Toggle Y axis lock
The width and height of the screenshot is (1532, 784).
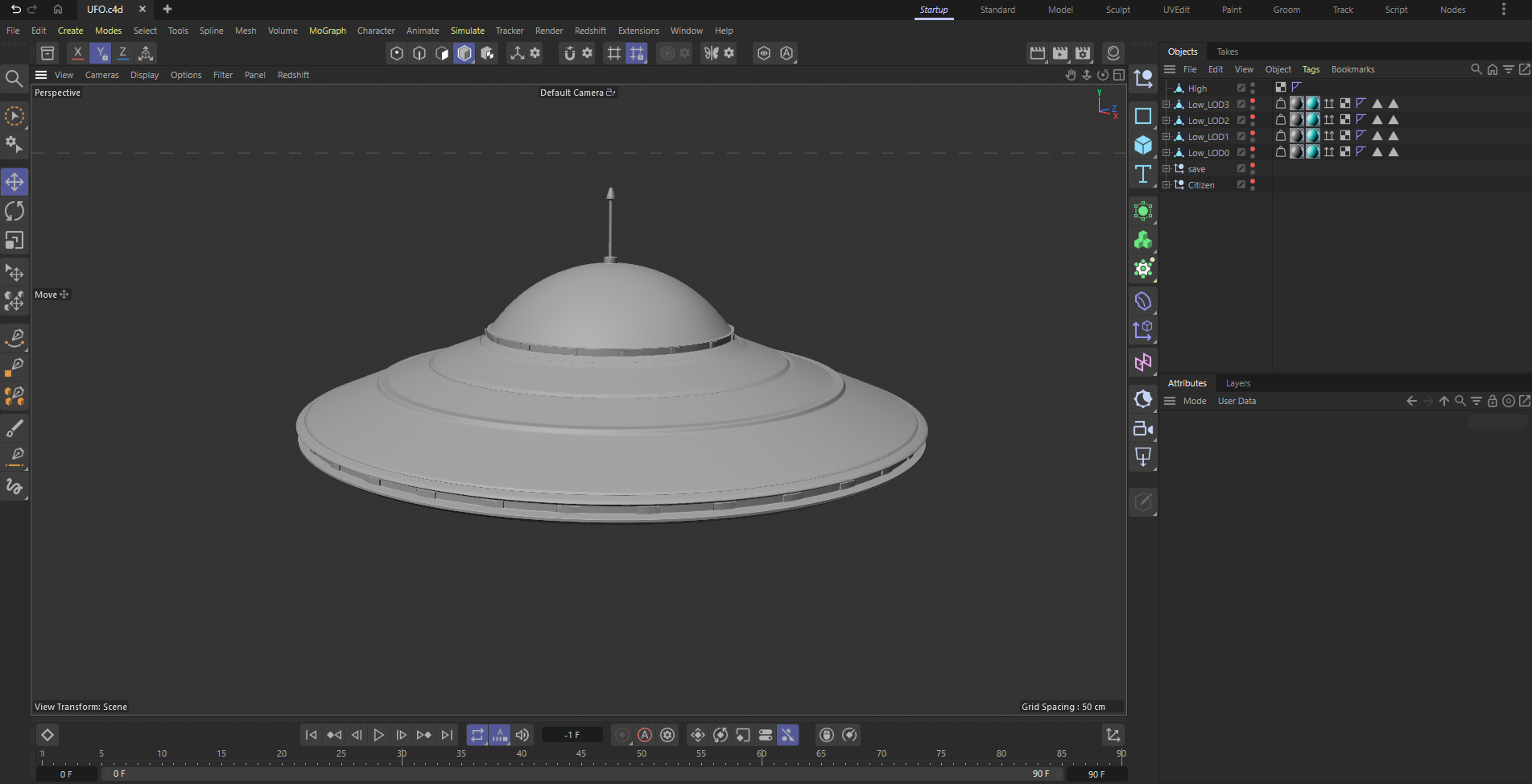[101, 53]
